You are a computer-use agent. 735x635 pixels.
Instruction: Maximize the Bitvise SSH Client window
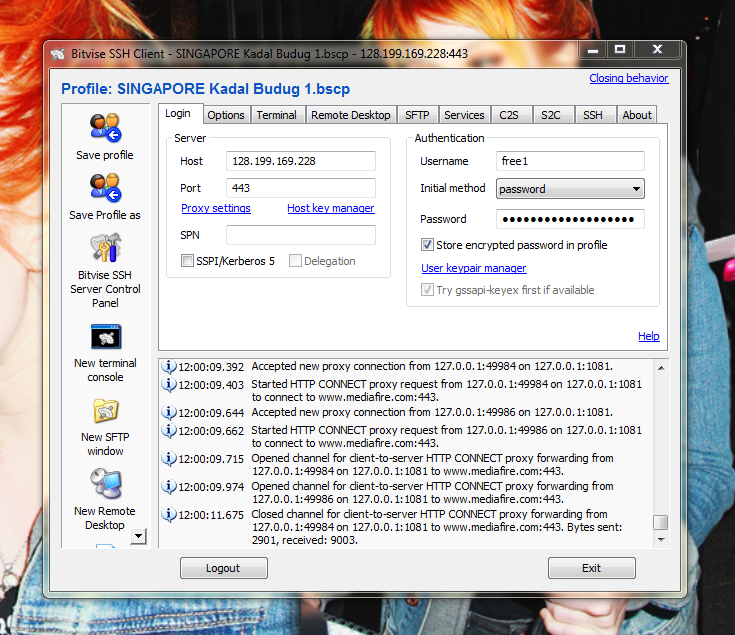pos(620,49)
